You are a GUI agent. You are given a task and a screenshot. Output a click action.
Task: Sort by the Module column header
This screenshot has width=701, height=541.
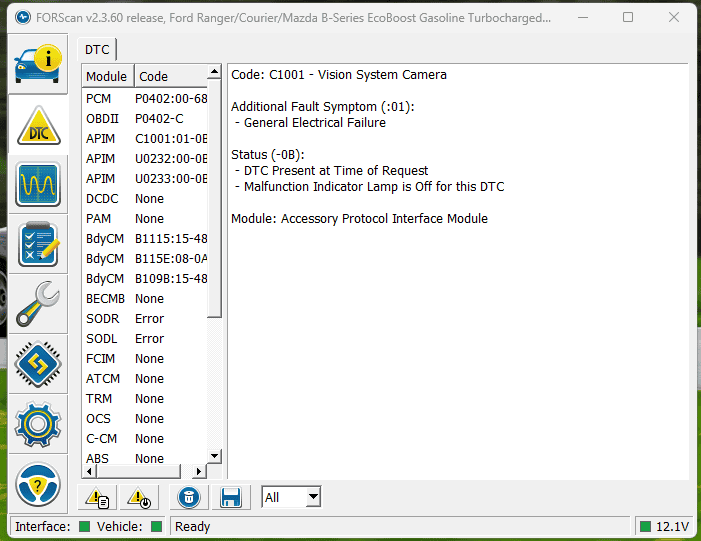tap(107, 76)
